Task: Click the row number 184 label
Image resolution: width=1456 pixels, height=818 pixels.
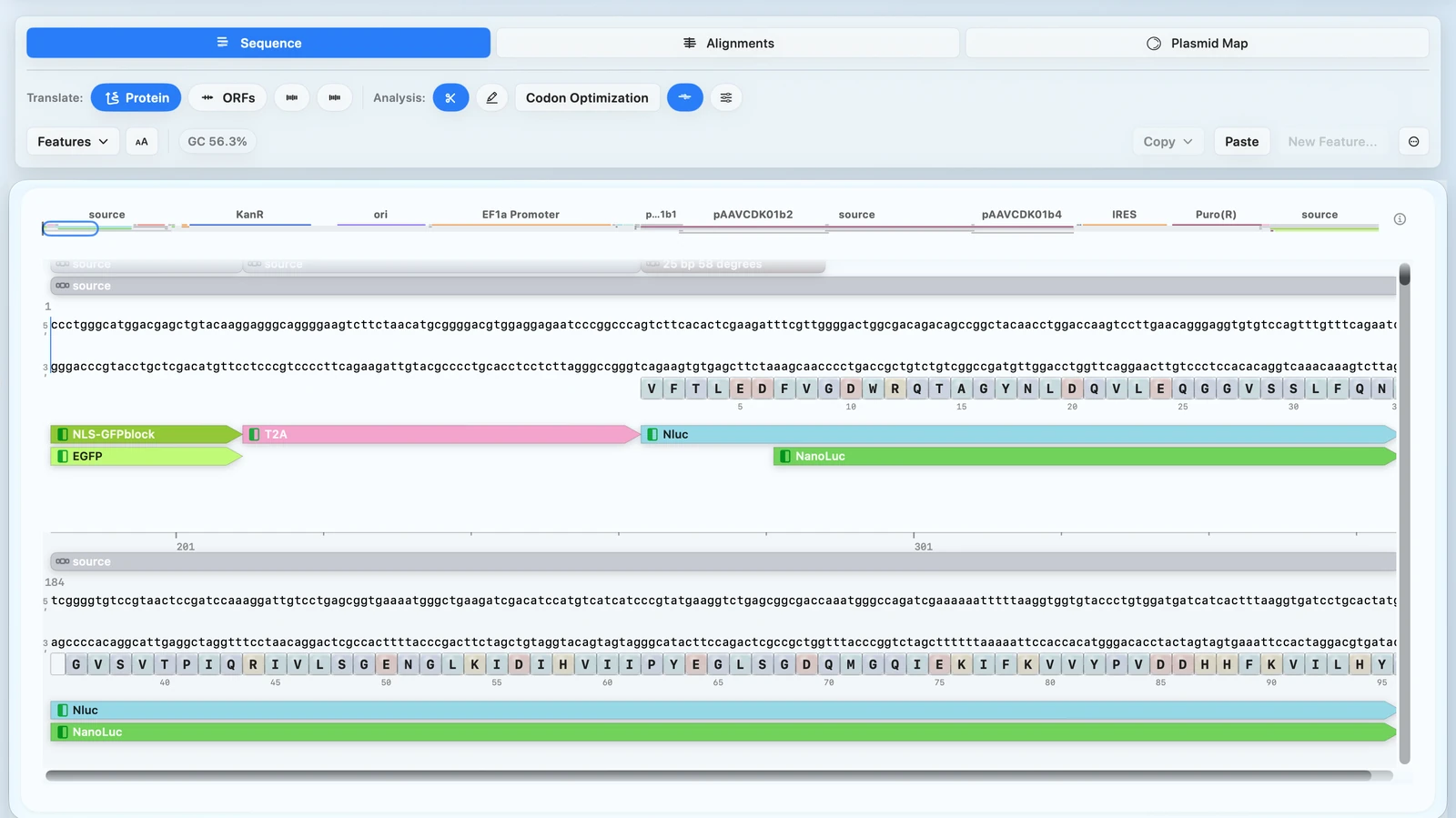Action: click(x=55, y=582)
